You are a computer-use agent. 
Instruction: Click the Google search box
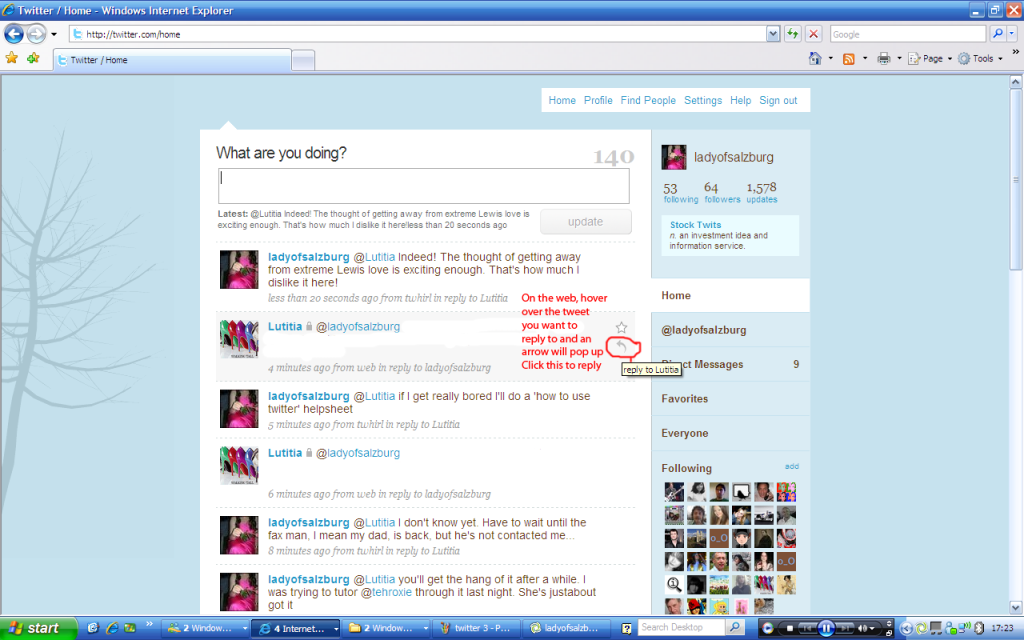pyautogui.click(x=908, y=34)
